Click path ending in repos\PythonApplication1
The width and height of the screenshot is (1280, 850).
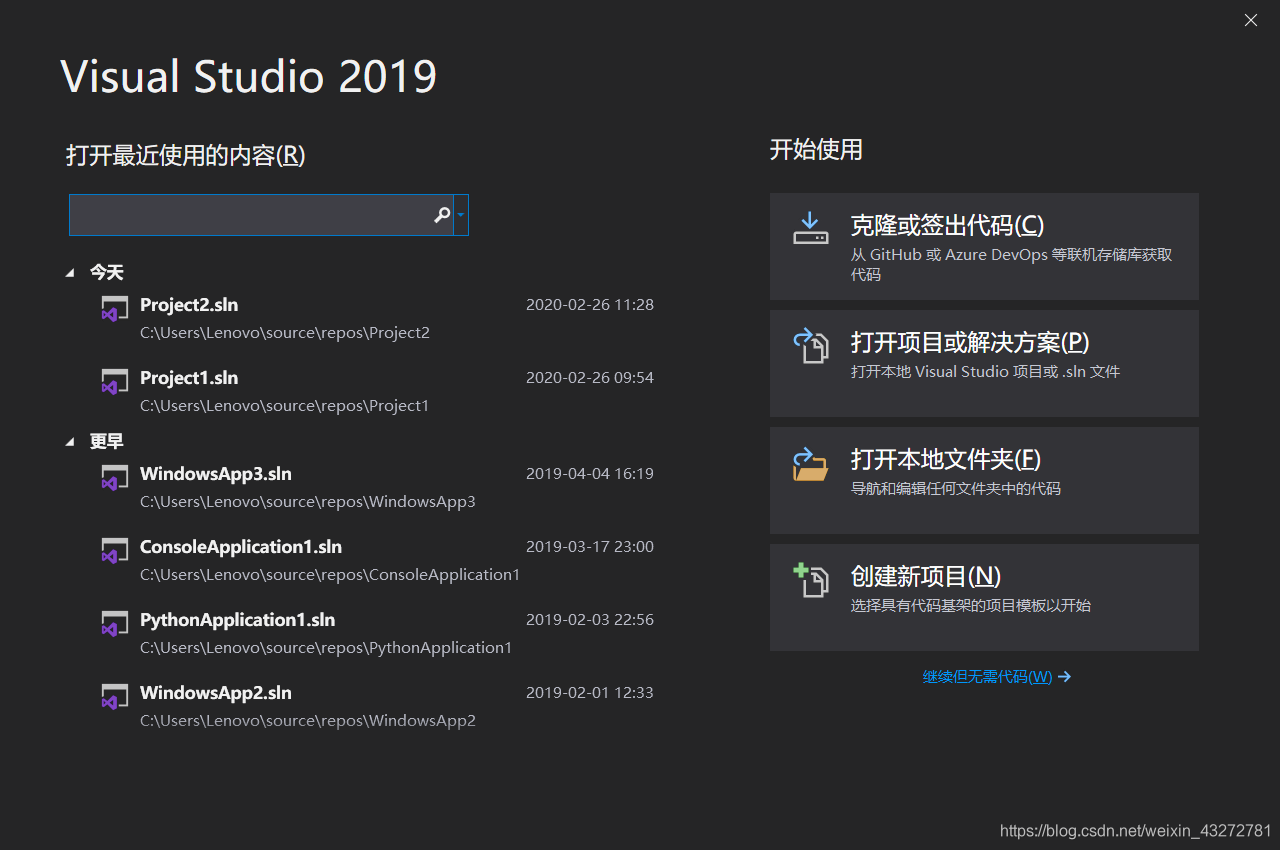click(326, 648)
